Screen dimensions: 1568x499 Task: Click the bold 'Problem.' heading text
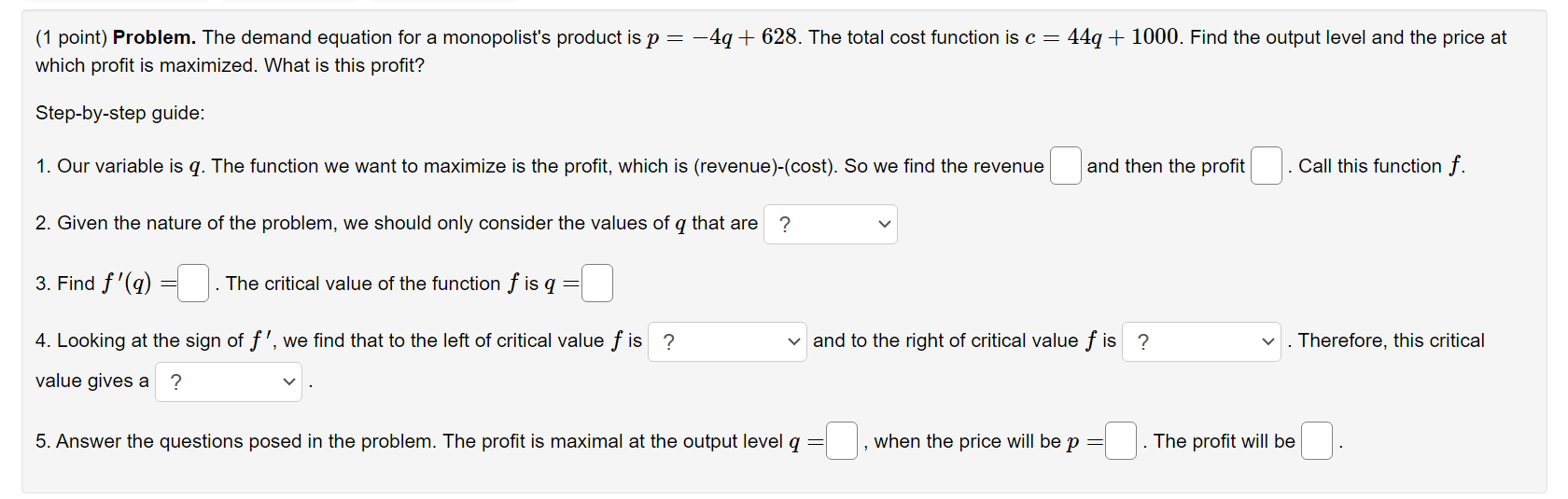(154, 37)
